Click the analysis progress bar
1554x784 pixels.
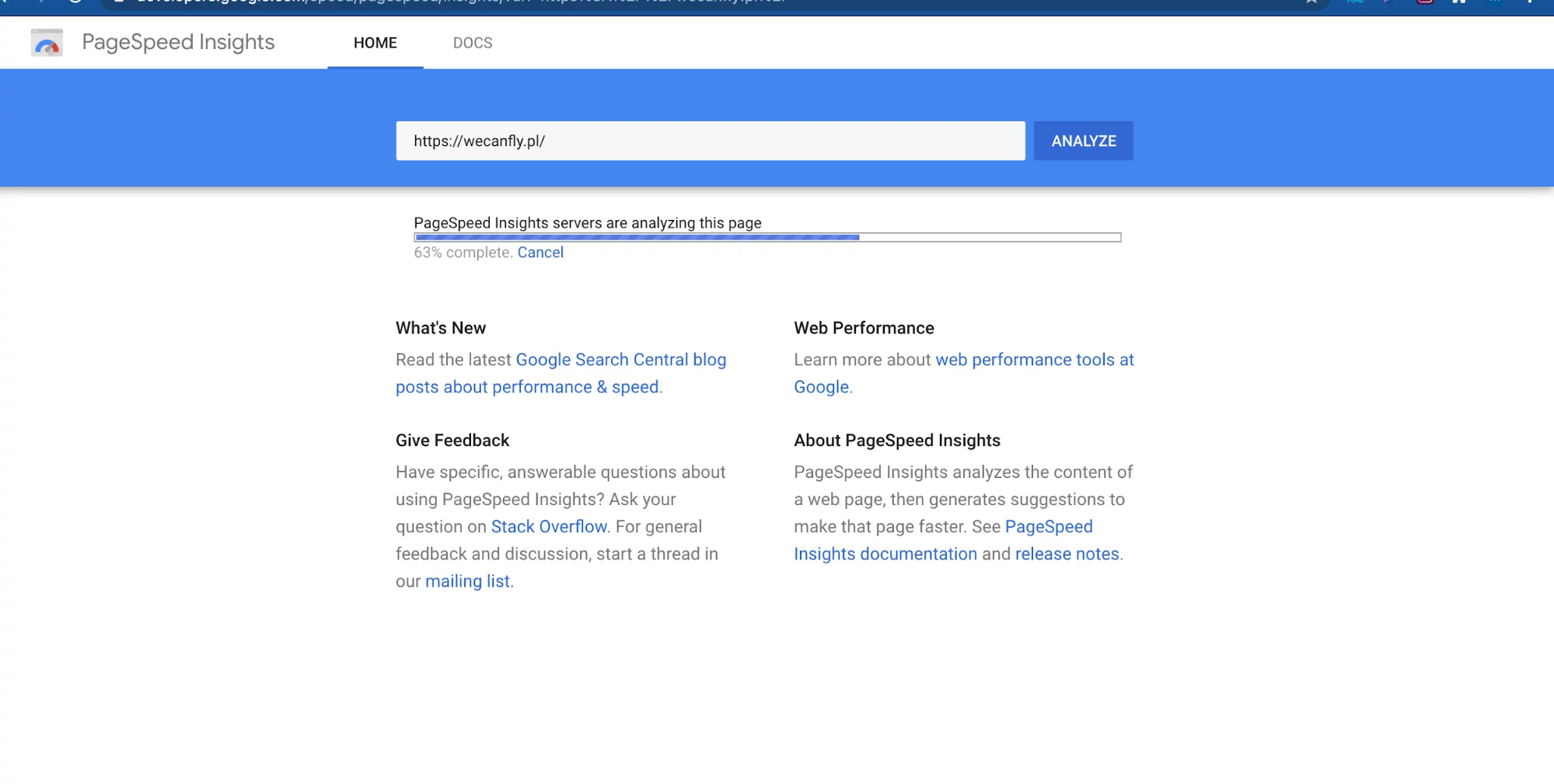pos(767,237)
